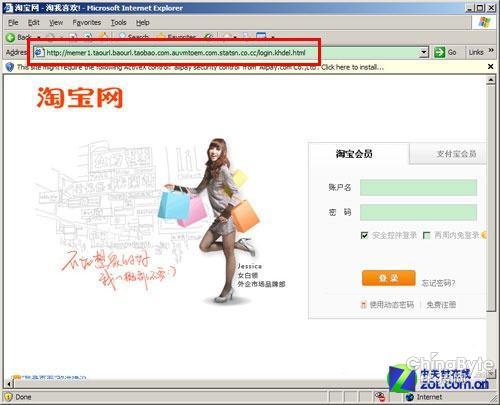Open the Help menu
Image resolution: width=500 pixels, height=405 pixels.
[143, 23]
